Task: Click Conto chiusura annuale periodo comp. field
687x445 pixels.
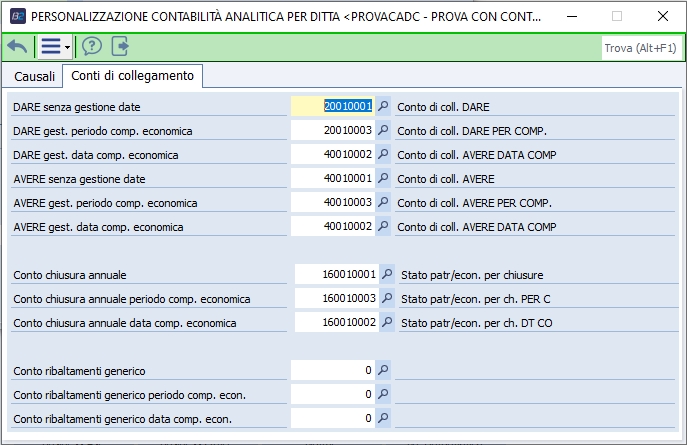Action: pos(338,298)
